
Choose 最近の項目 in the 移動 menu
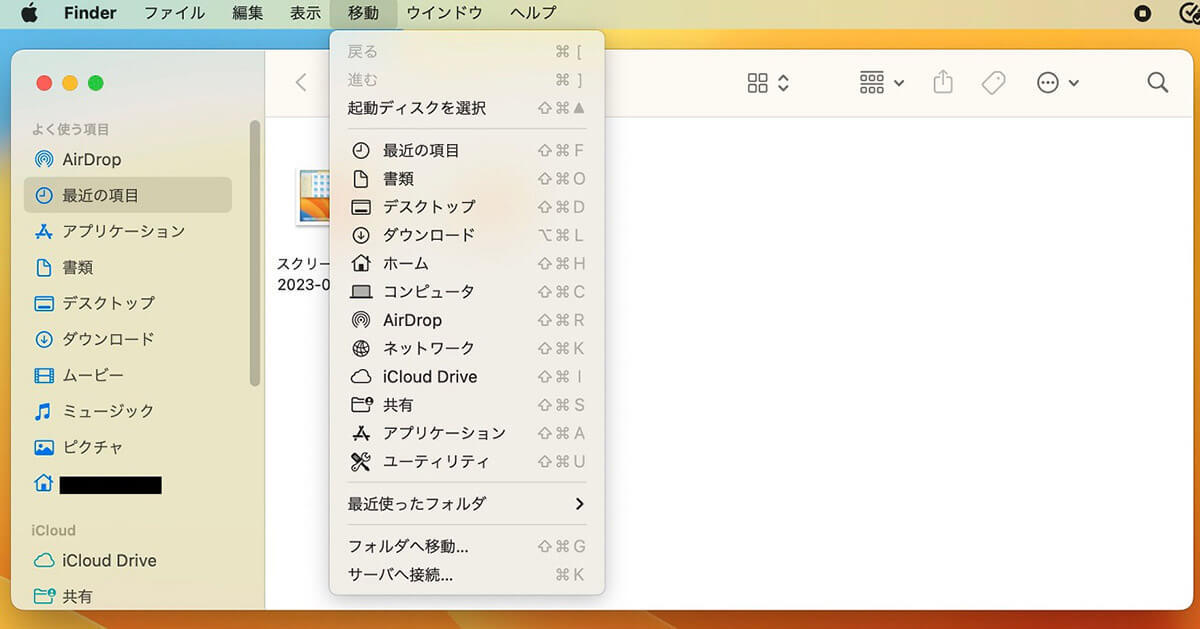click(x=466, y=151)
